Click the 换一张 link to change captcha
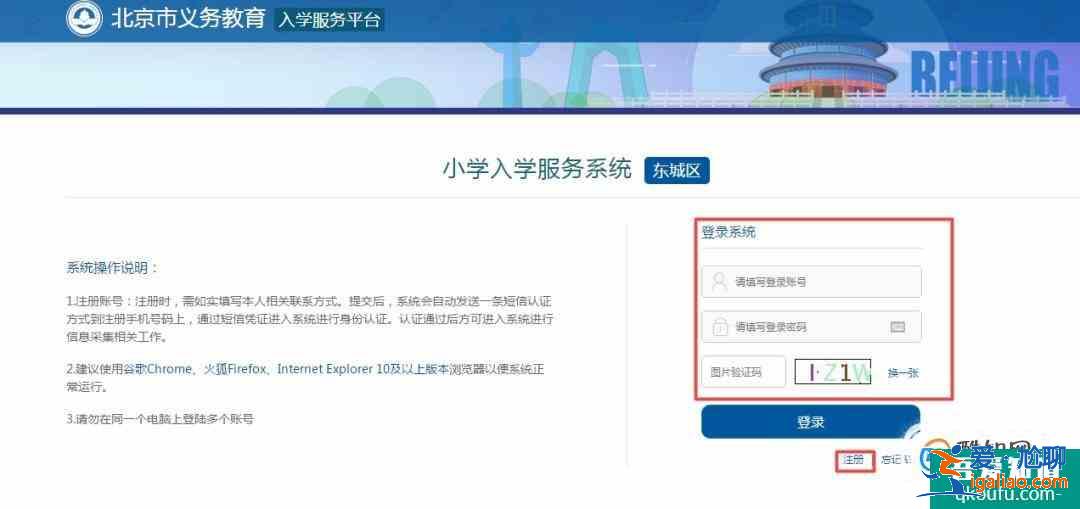 pos(902,373)
